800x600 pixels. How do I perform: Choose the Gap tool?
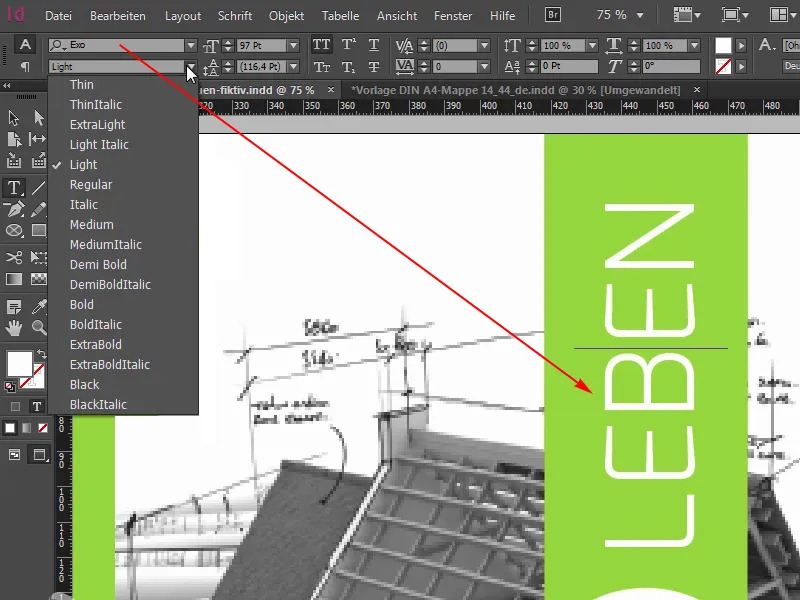point(38,139)
